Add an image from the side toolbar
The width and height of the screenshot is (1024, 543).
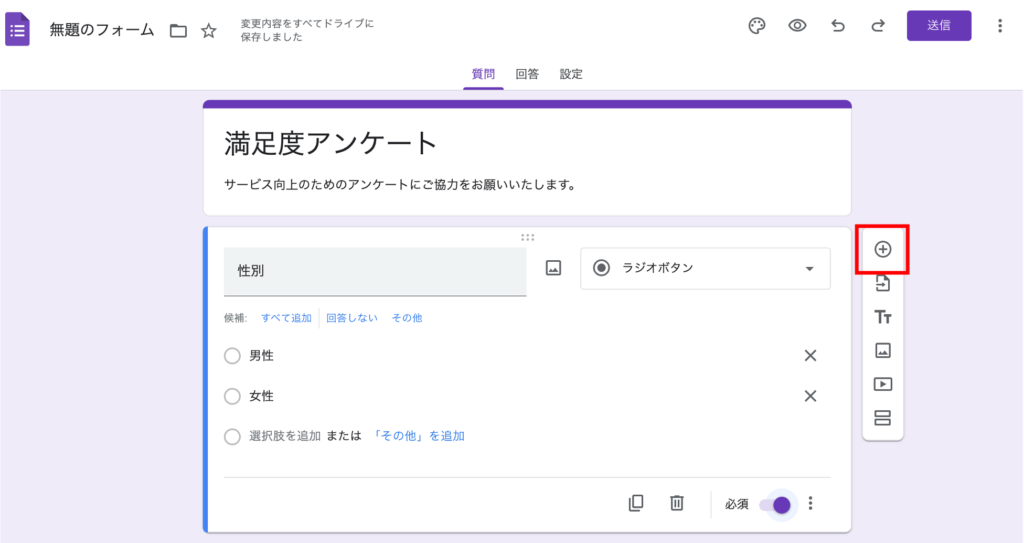coord(883,350)
